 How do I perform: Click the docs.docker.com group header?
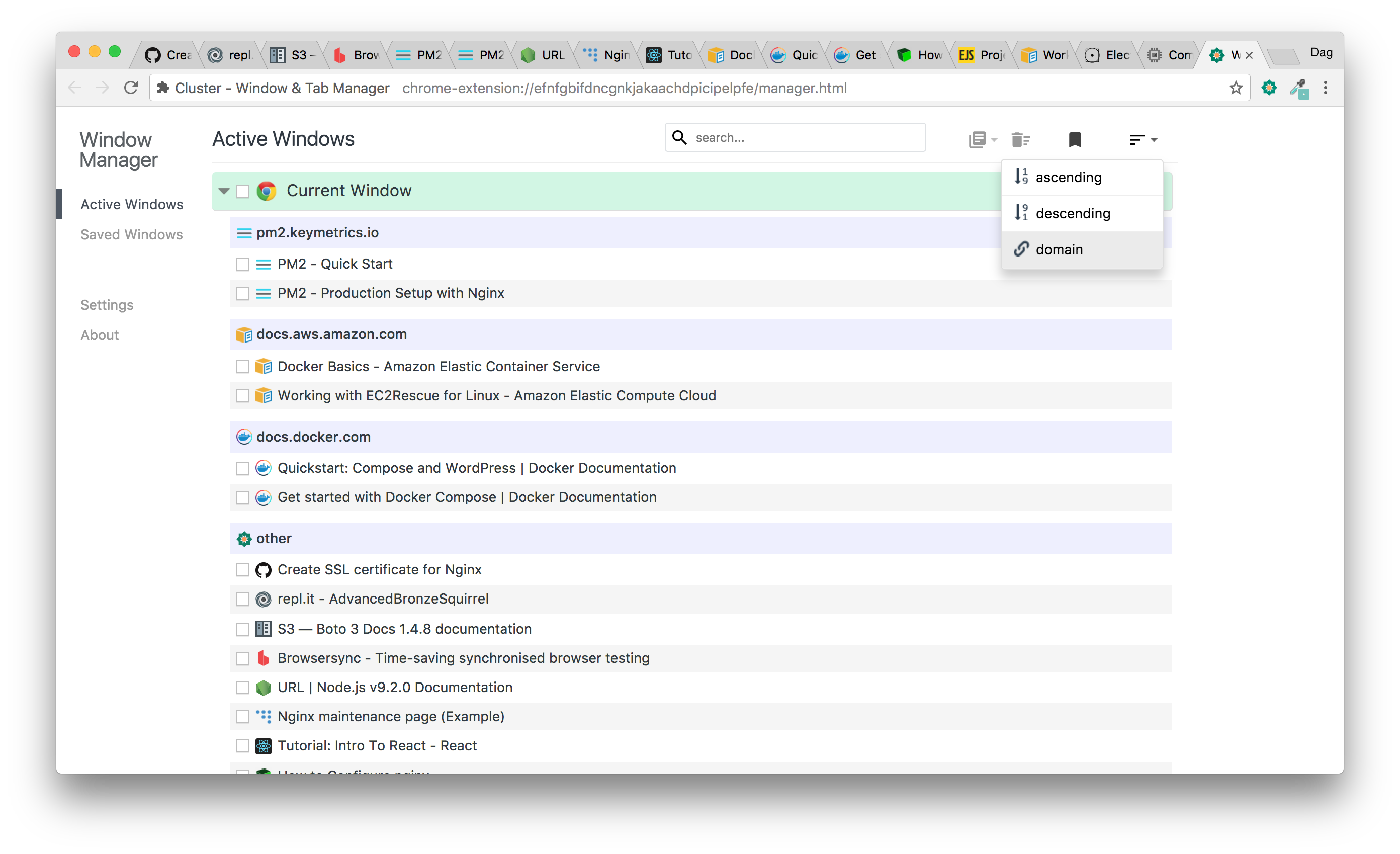pos(701,437)
